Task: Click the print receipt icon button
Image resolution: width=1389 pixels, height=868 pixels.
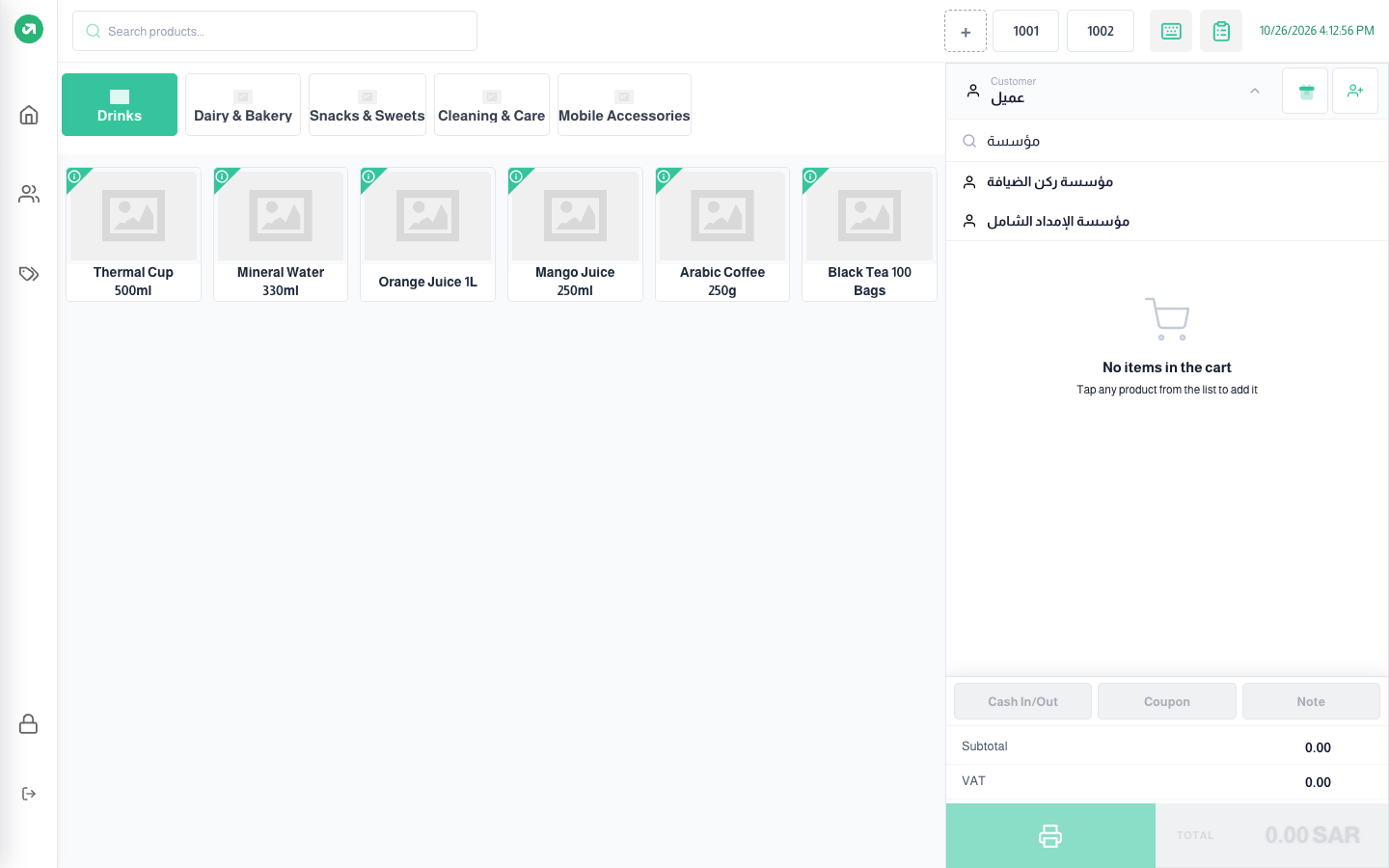Action: (x=1050, y=835)
